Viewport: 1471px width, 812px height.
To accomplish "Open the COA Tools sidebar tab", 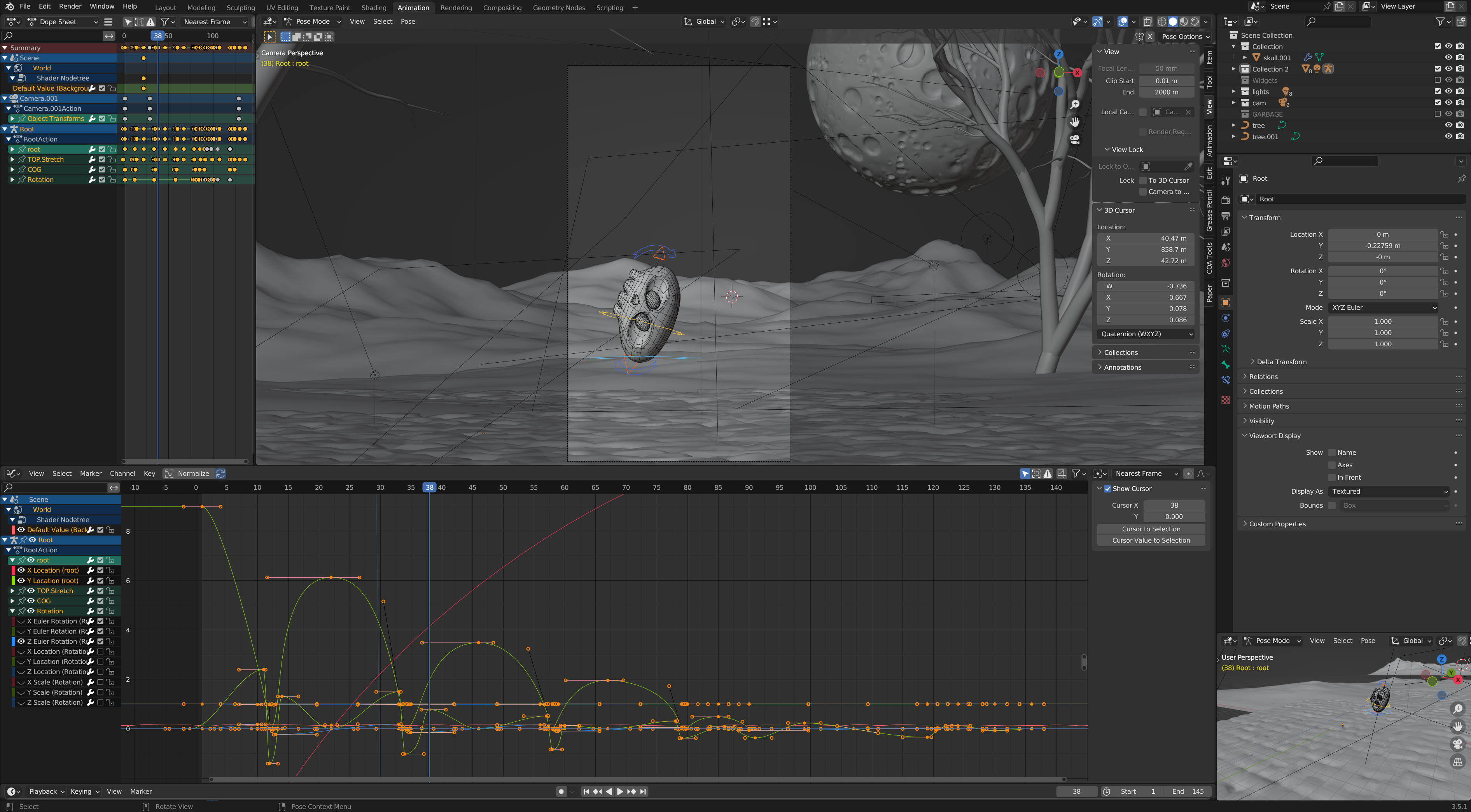I will click(x=1209, y=258).
